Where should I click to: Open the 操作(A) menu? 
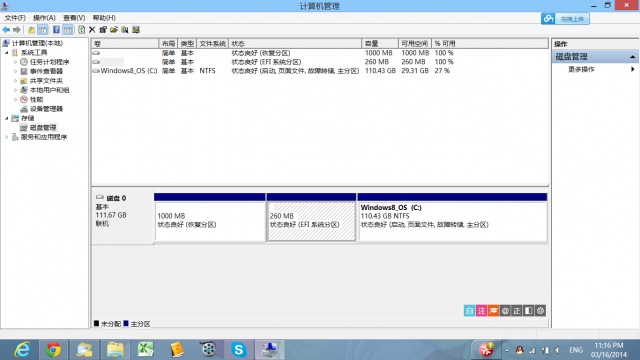pyautogui.click(x=44, y=18)
